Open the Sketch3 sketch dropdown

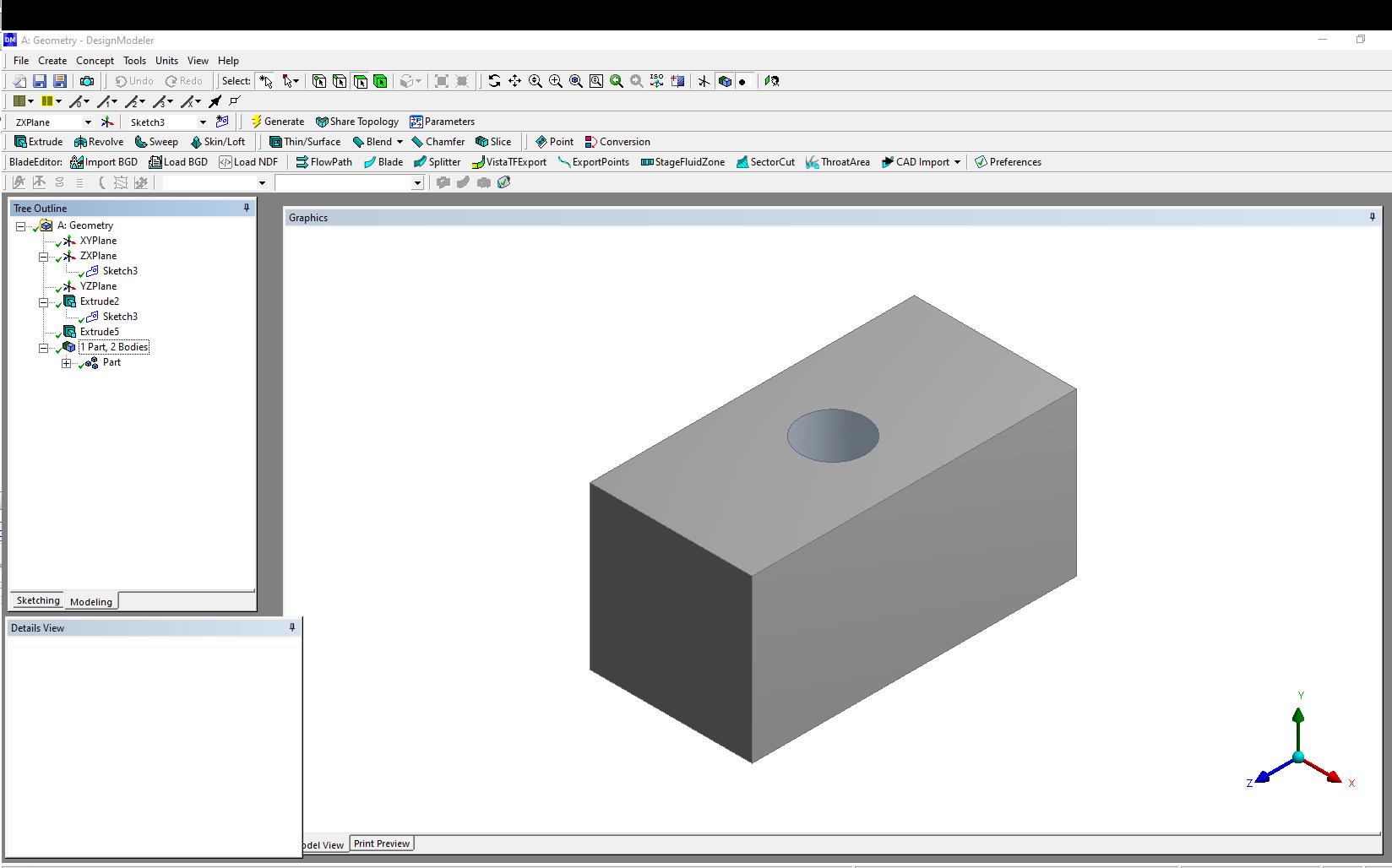tap(203, 122)
